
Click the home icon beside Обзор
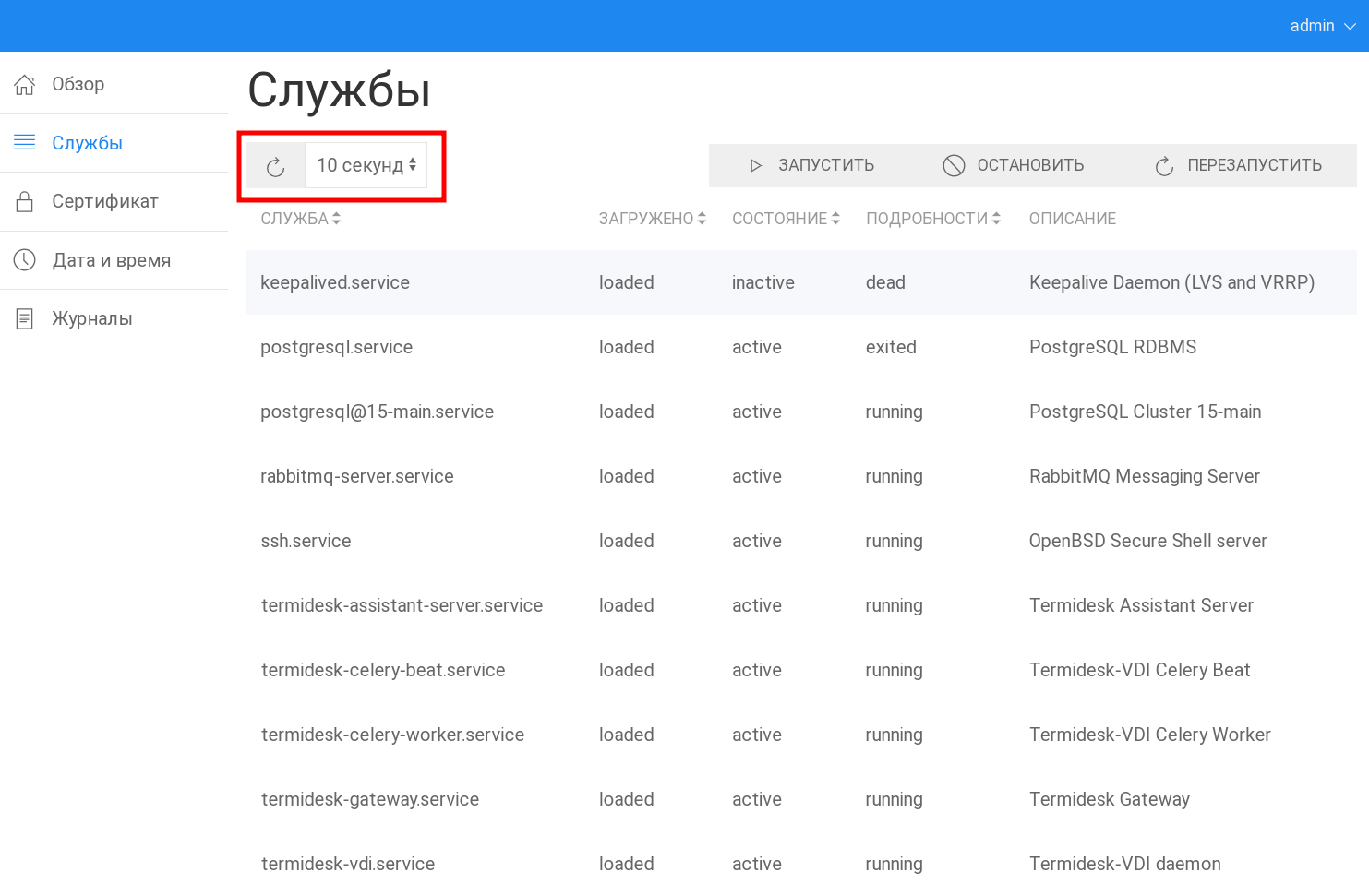(x=25, y=85)
